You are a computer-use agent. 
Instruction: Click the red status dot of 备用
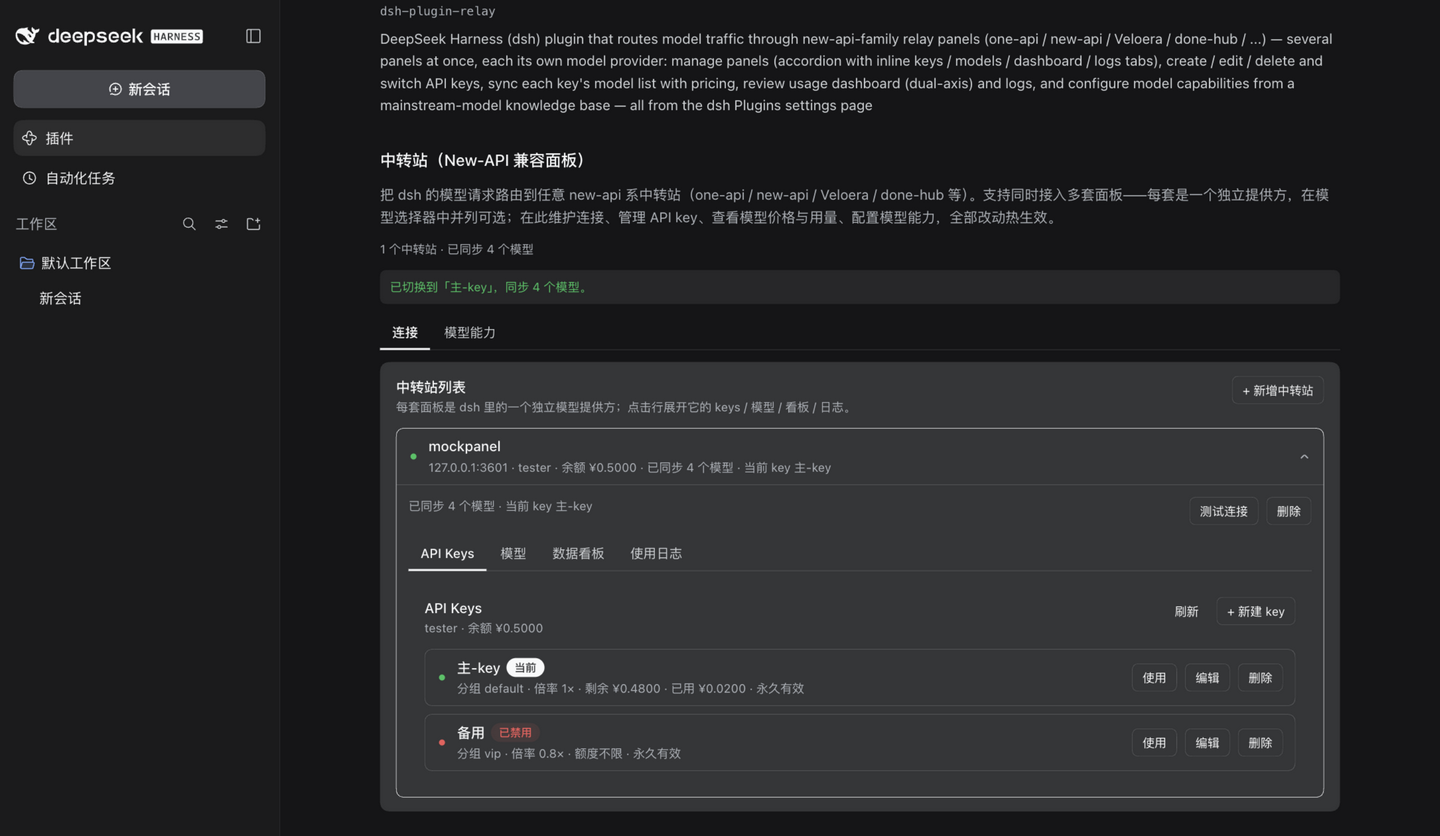point(442,743)
